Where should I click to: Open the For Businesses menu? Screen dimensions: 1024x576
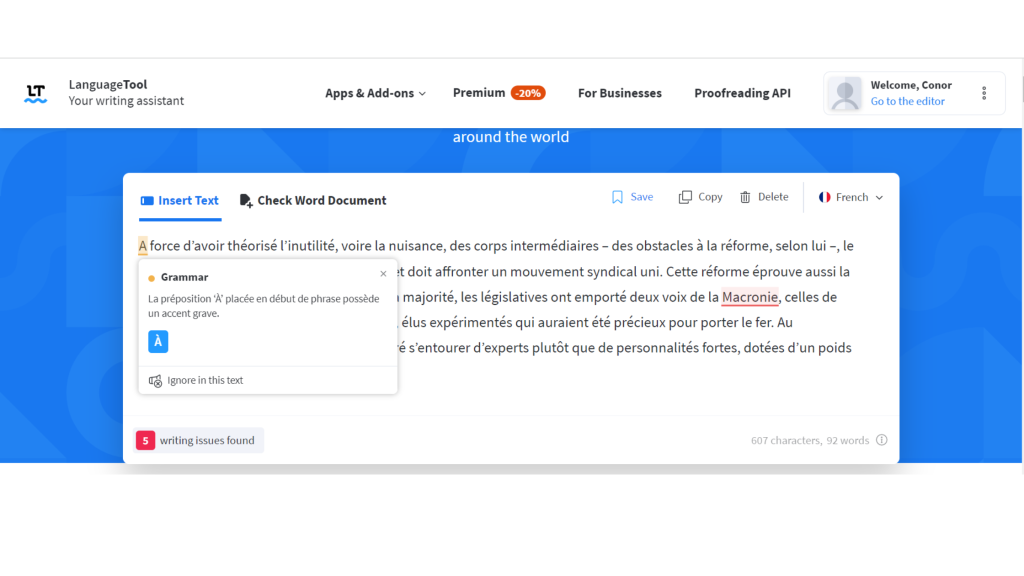(x=619, y=92)
